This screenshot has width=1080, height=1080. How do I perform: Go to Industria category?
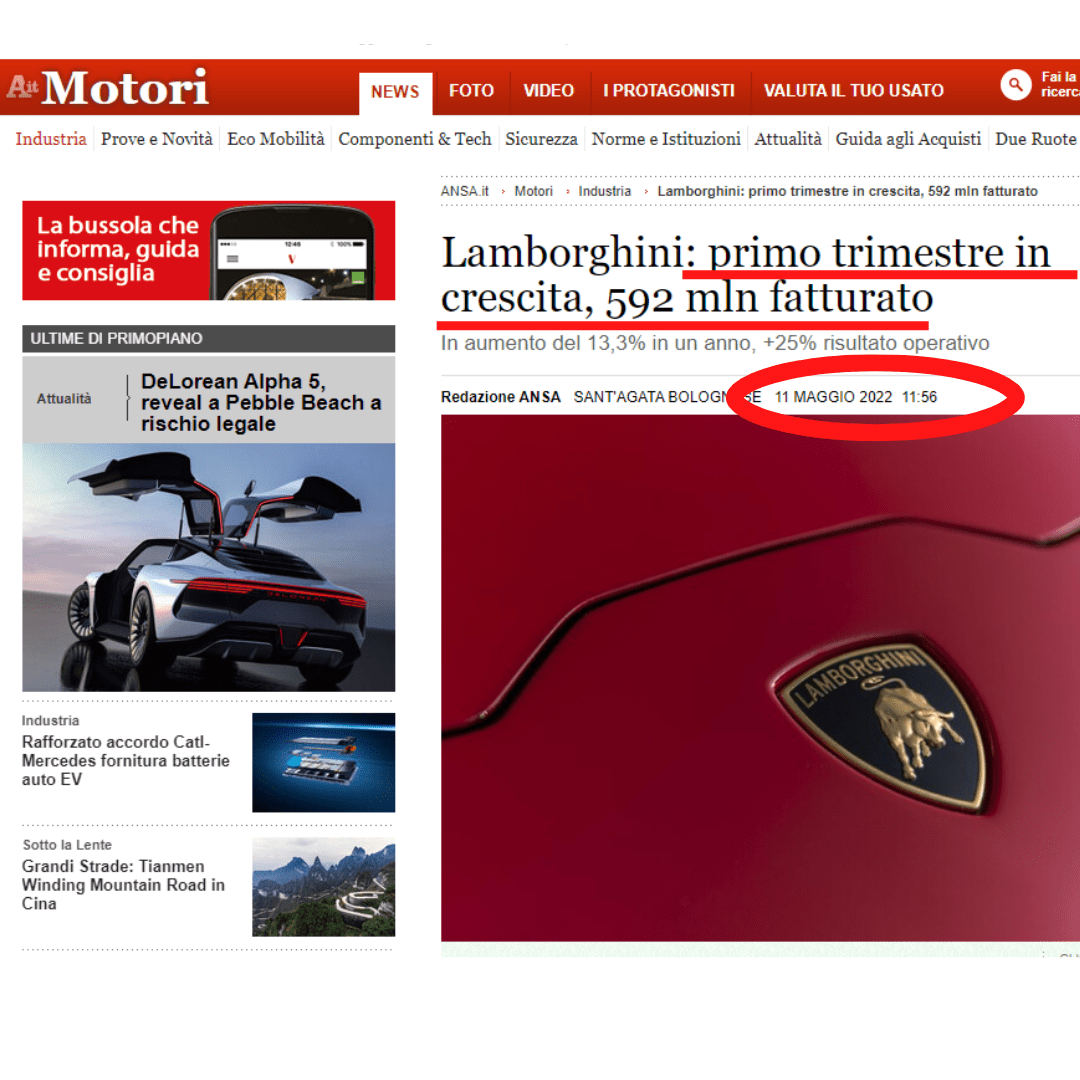[51, 139]
